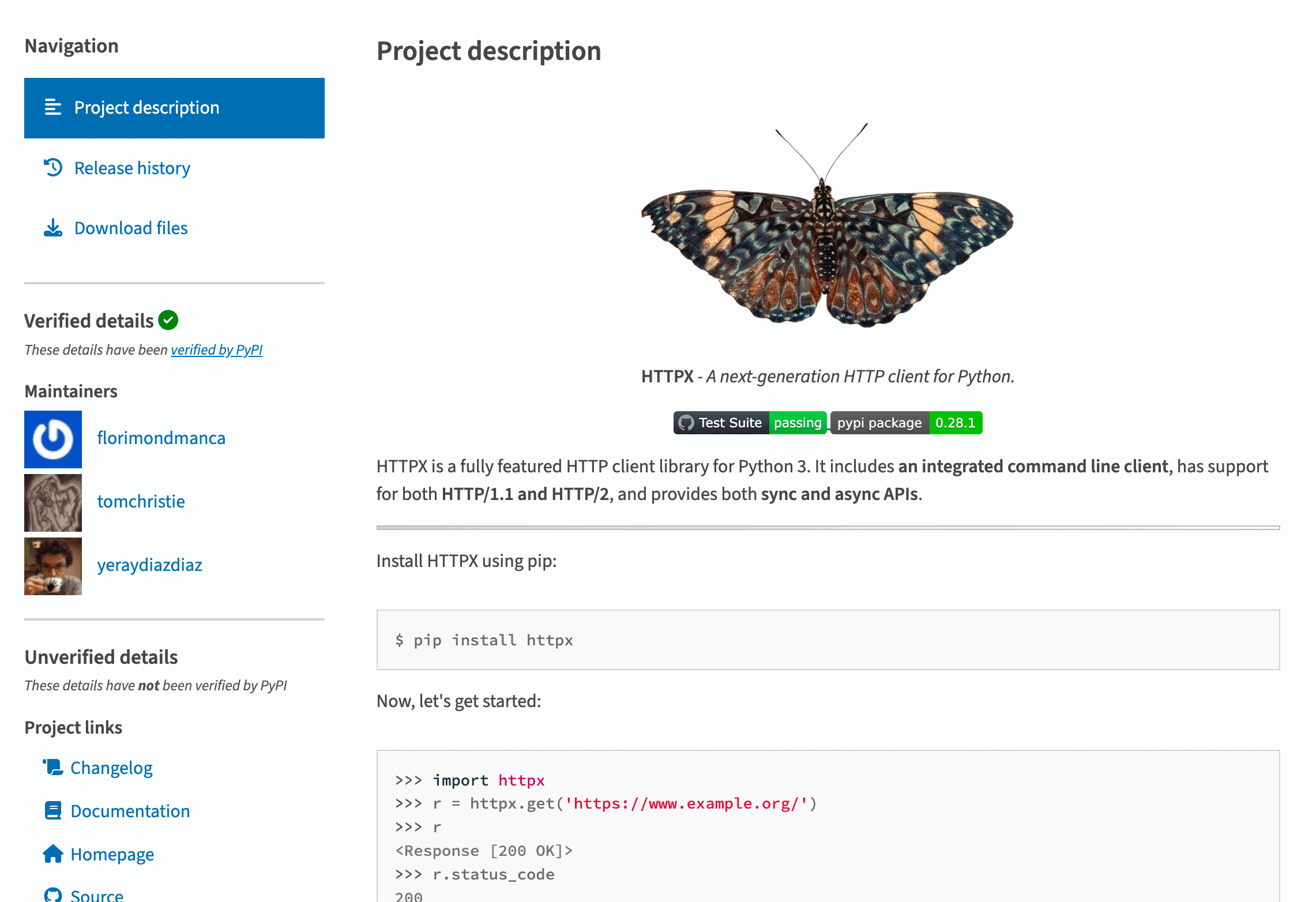Screen dimensions: 1316x902
Task: Click the 'an integrated command line client' bold text
Action: (1033, 466)
